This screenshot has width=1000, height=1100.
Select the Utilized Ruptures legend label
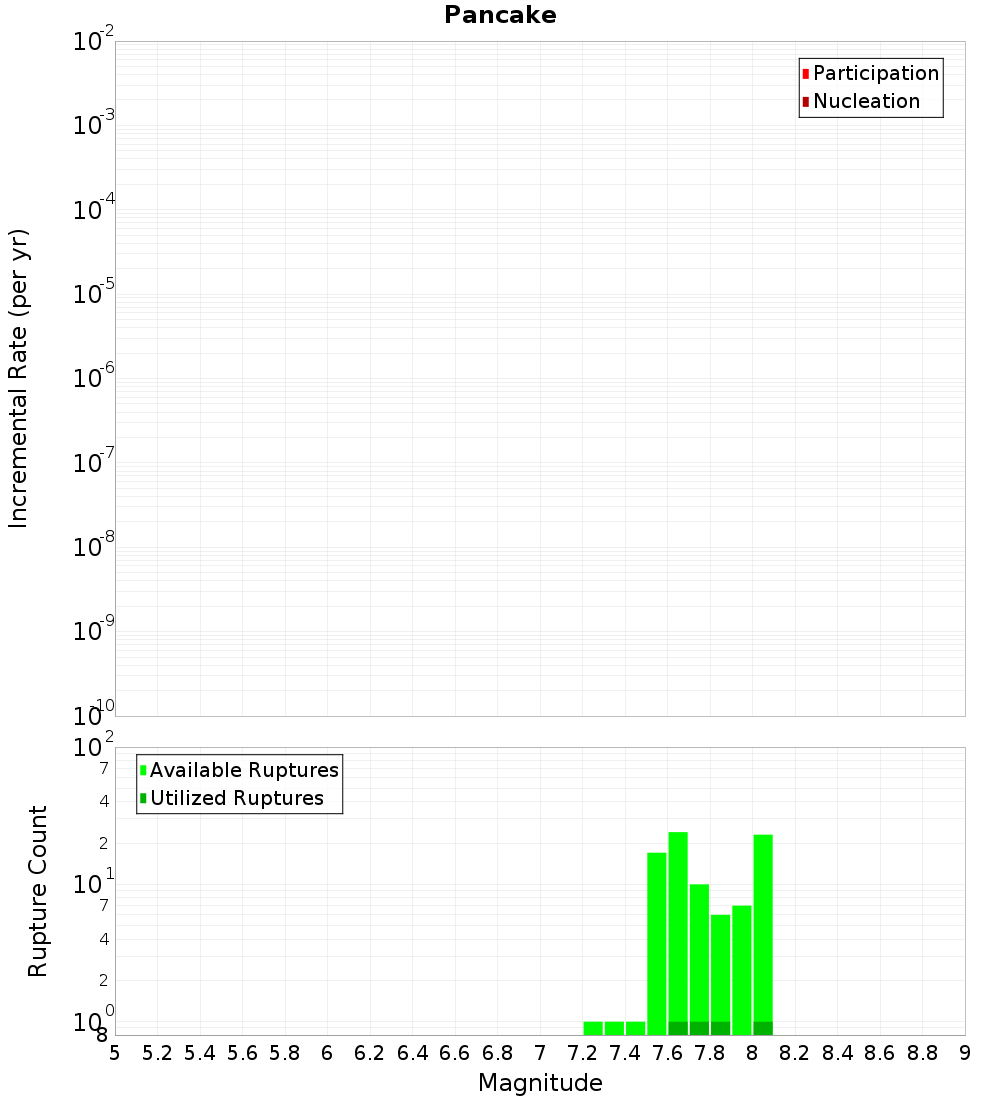pos(237,798)
